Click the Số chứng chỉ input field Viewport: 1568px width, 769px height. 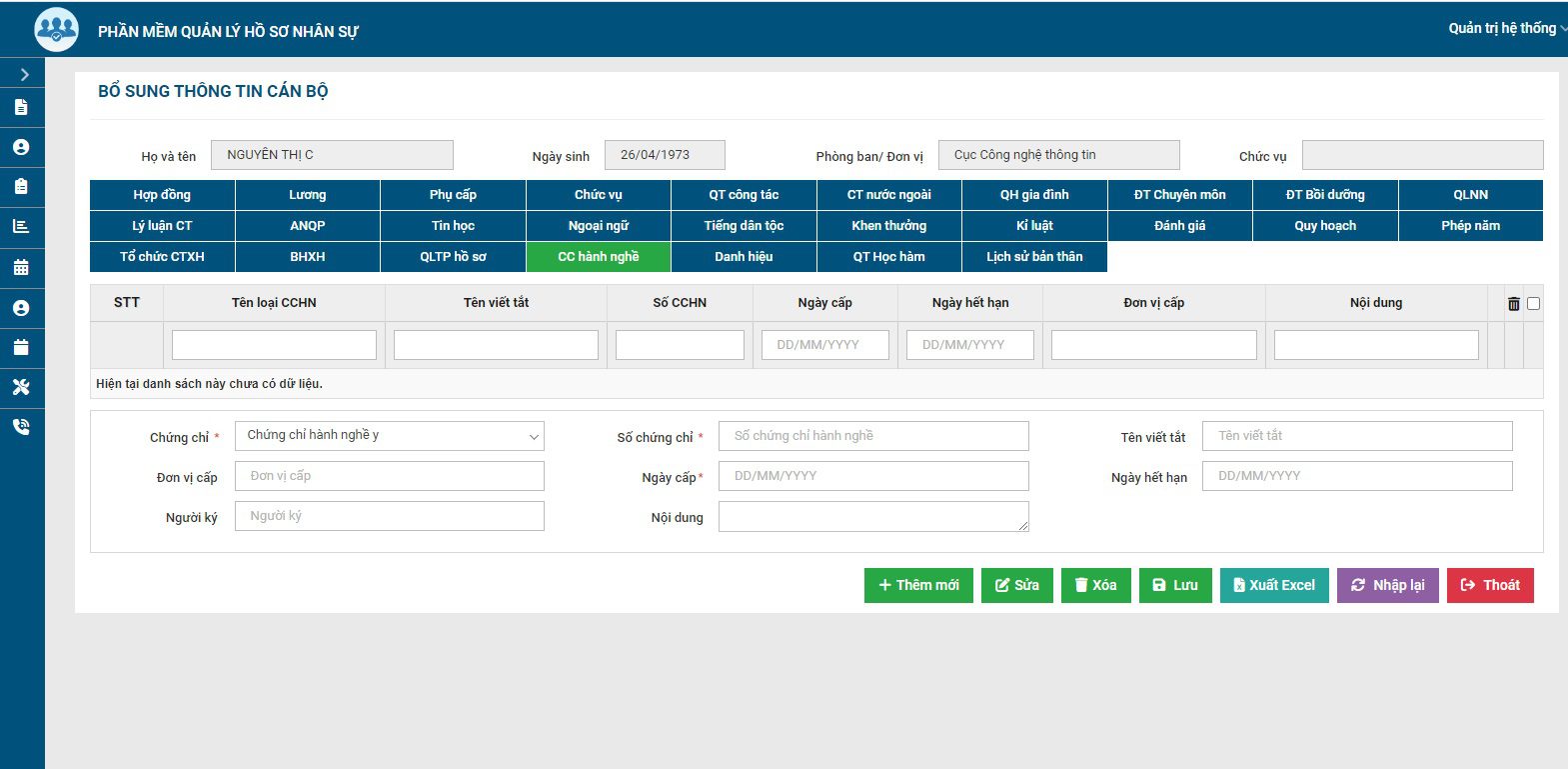[x=872, y=436]
